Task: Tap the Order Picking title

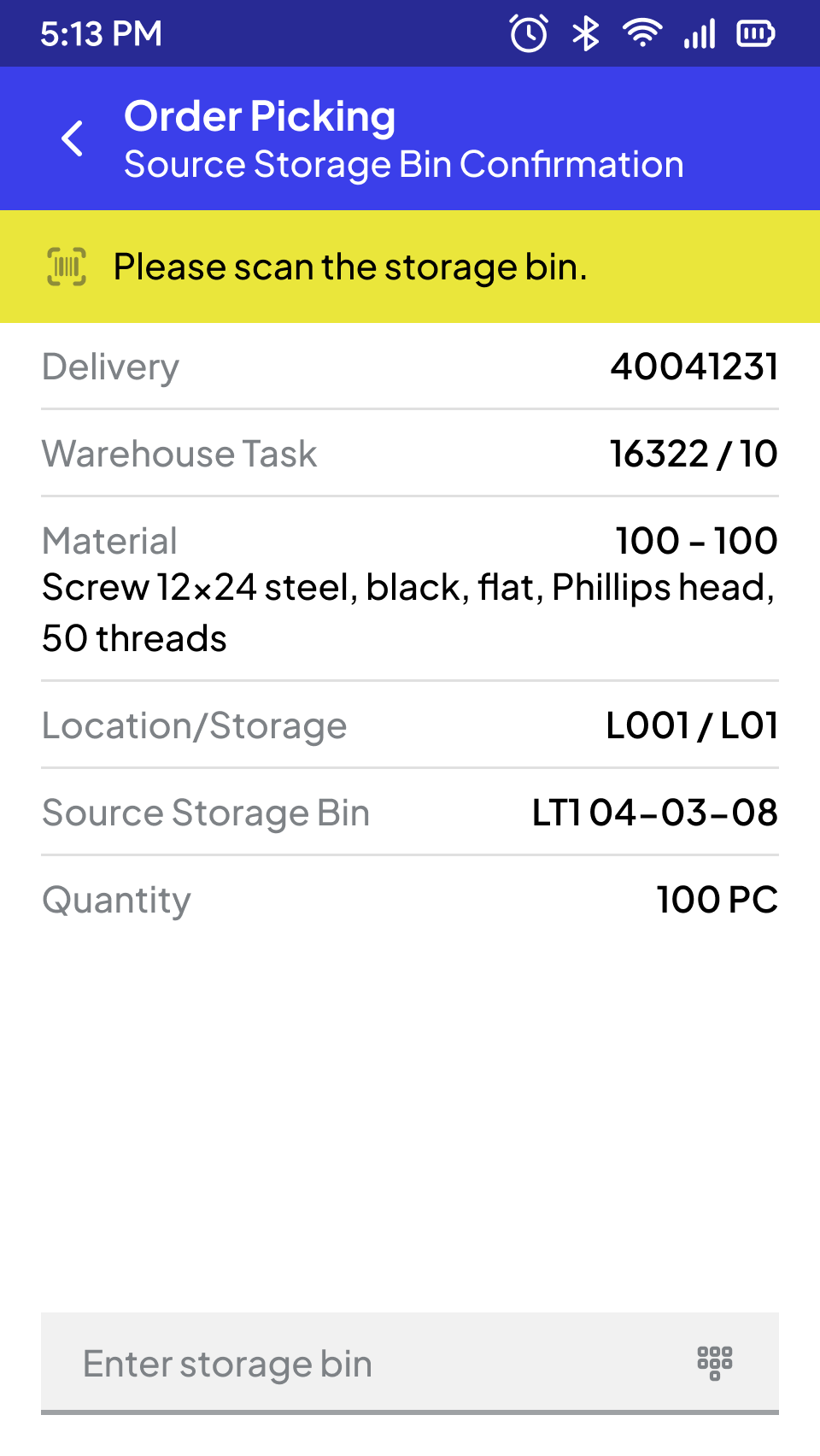Action: click(x=260, y=116)
